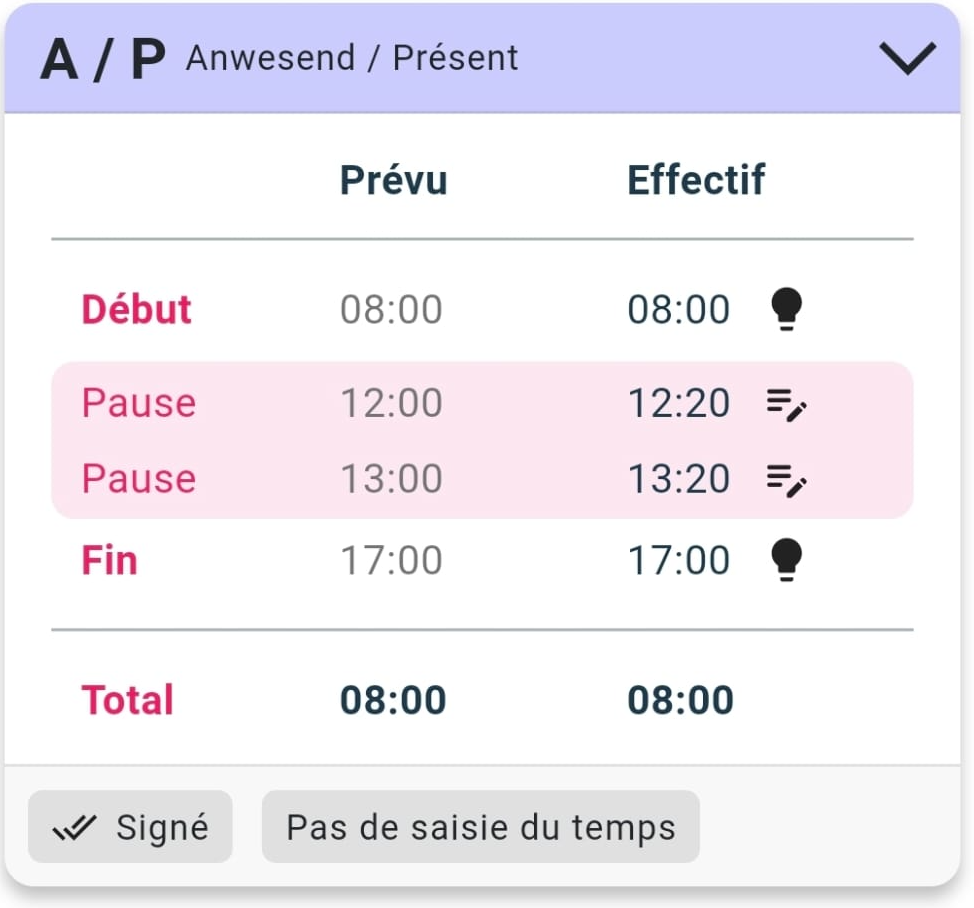Click the planned start time 08:00
Viewport: 974px width, 908px height.
point(391,310)
